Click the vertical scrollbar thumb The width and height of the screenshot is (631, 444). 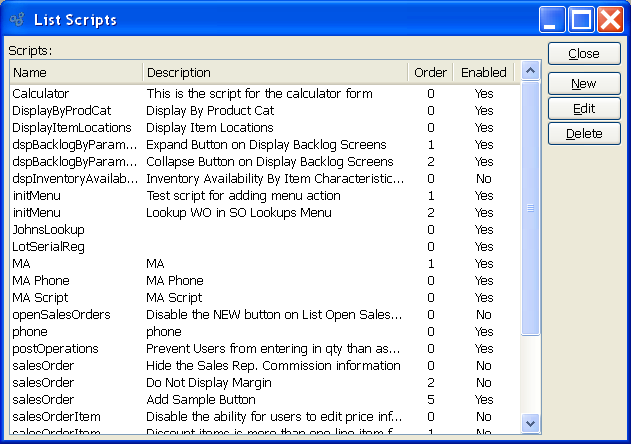(x=531, y=208)
